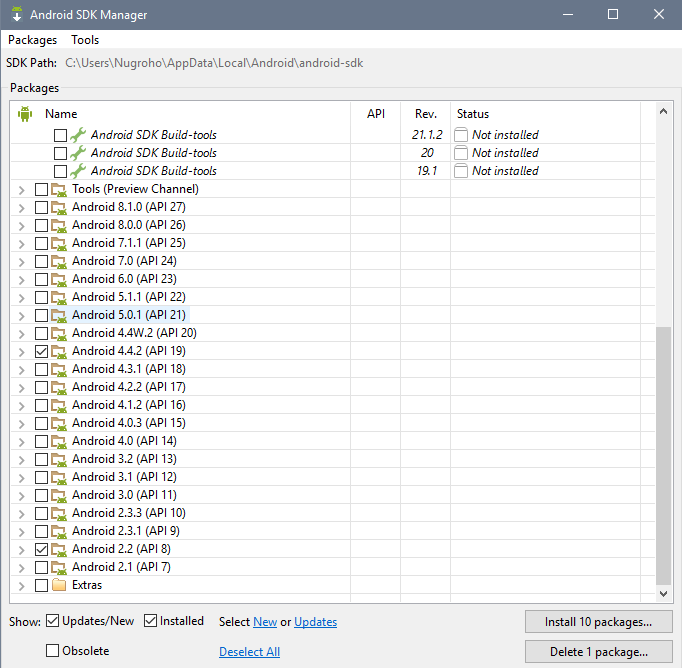Image resolution: width=682 pixels, height=668 pixels.
Task: Check the Build-tools 19.1 checkbox
Action: click(60, 171)
